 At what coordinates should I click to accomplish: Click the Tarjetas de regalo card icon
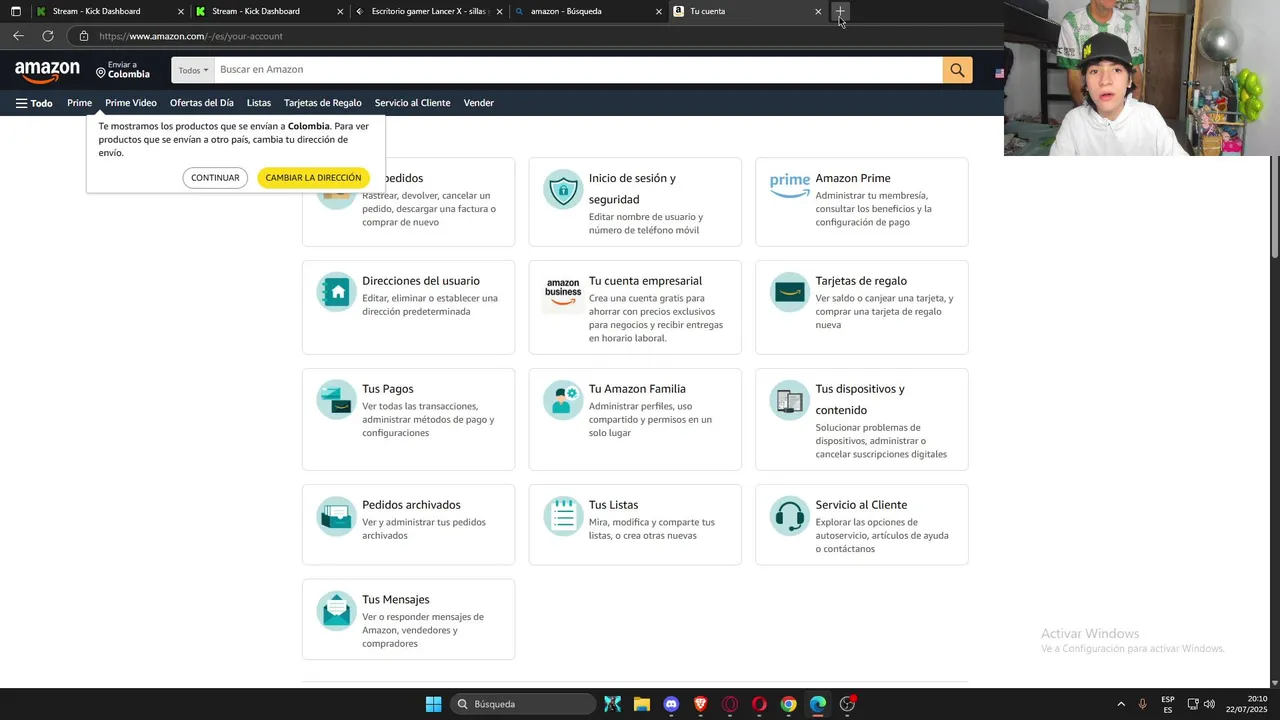click(x=790, y=292)
